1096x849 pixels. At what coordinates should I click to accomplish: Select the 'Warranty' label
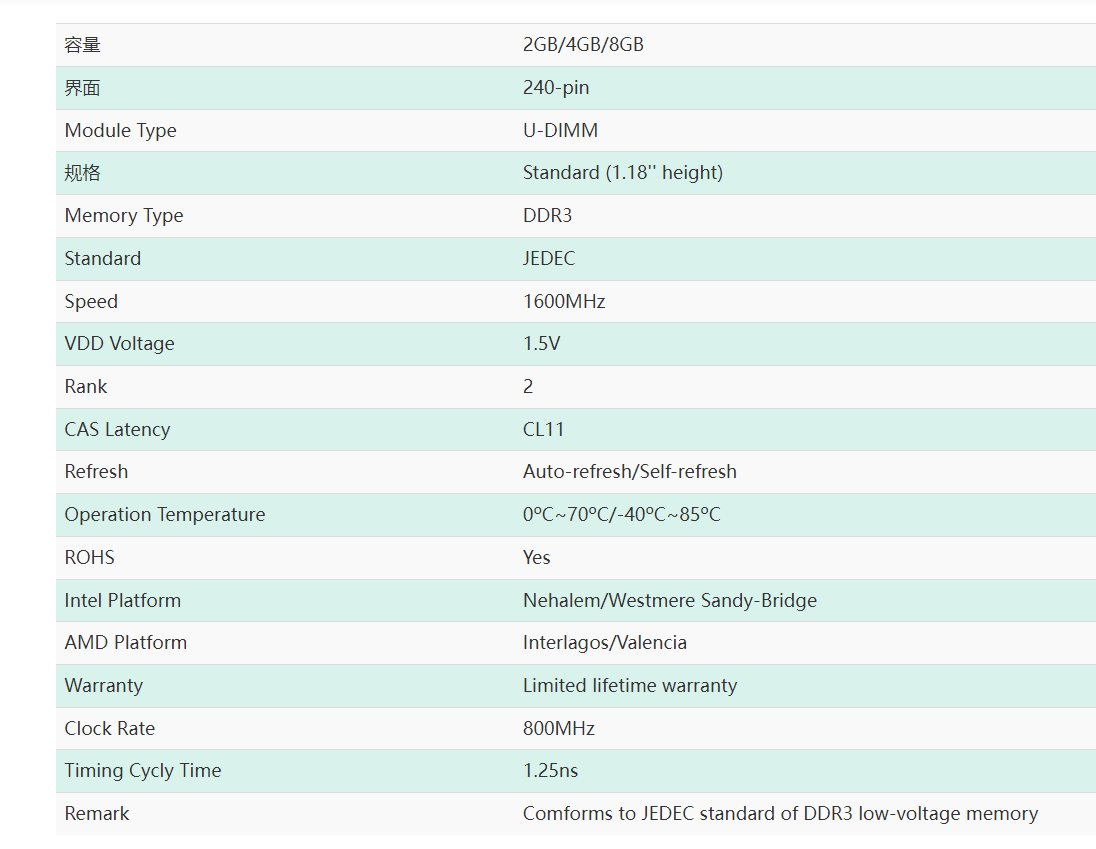pyautogui.click(x=103, y=686)
